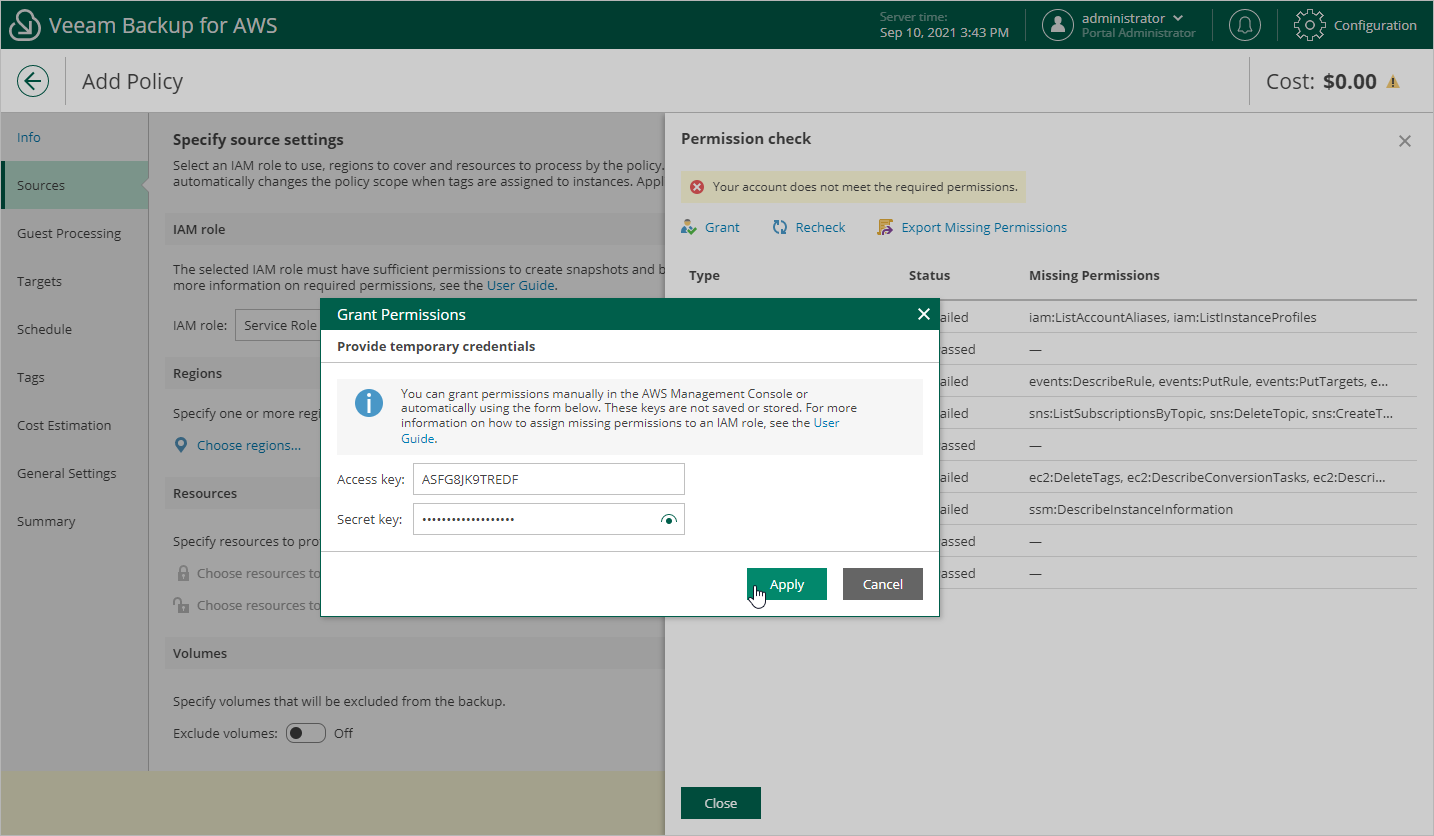1434x836 pixels.
Task: Select the Tags step
Action: 31,377
